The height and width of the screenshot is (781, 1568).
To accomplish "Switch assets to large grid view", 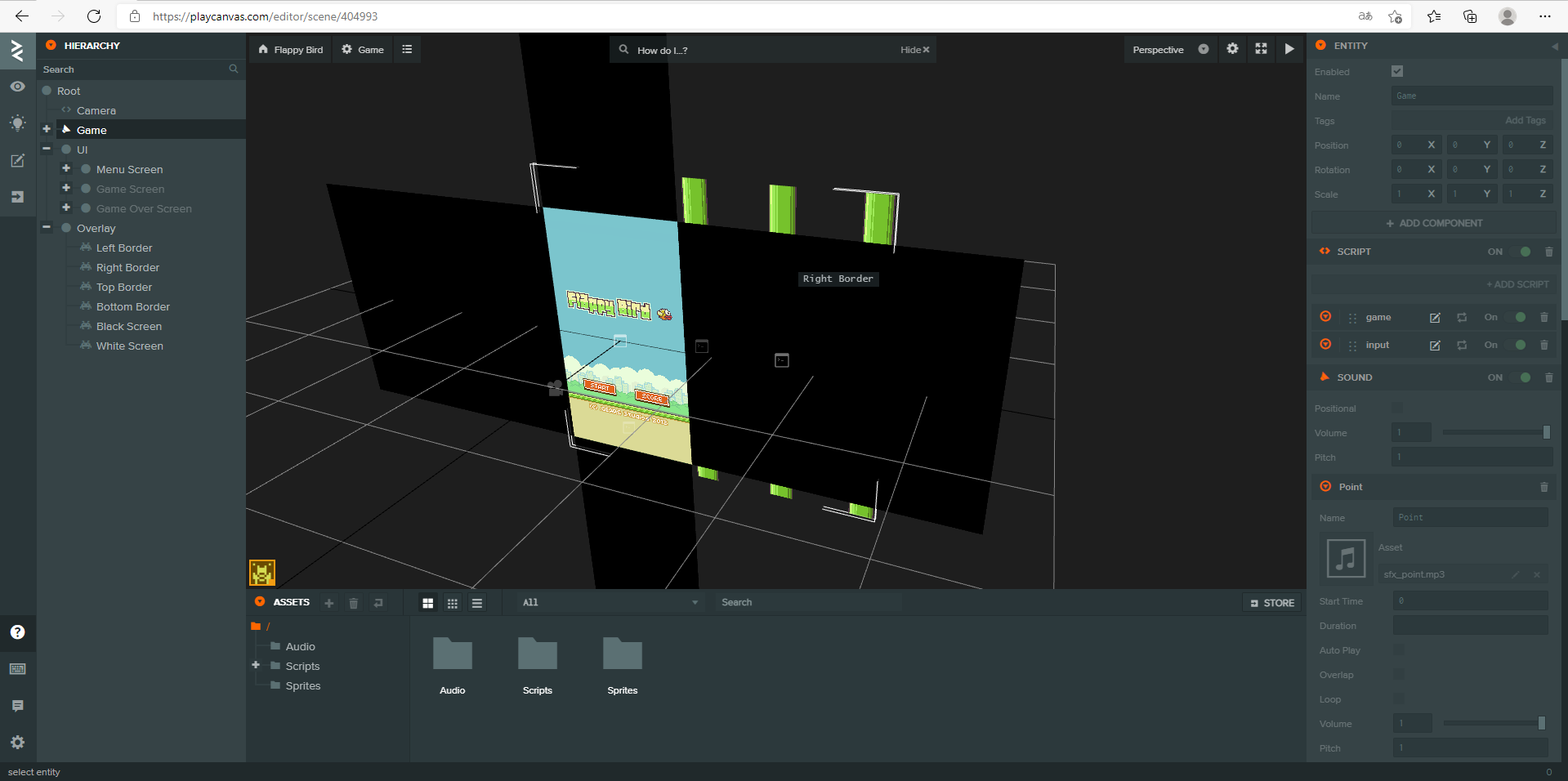I will click(x=427, y=603).
